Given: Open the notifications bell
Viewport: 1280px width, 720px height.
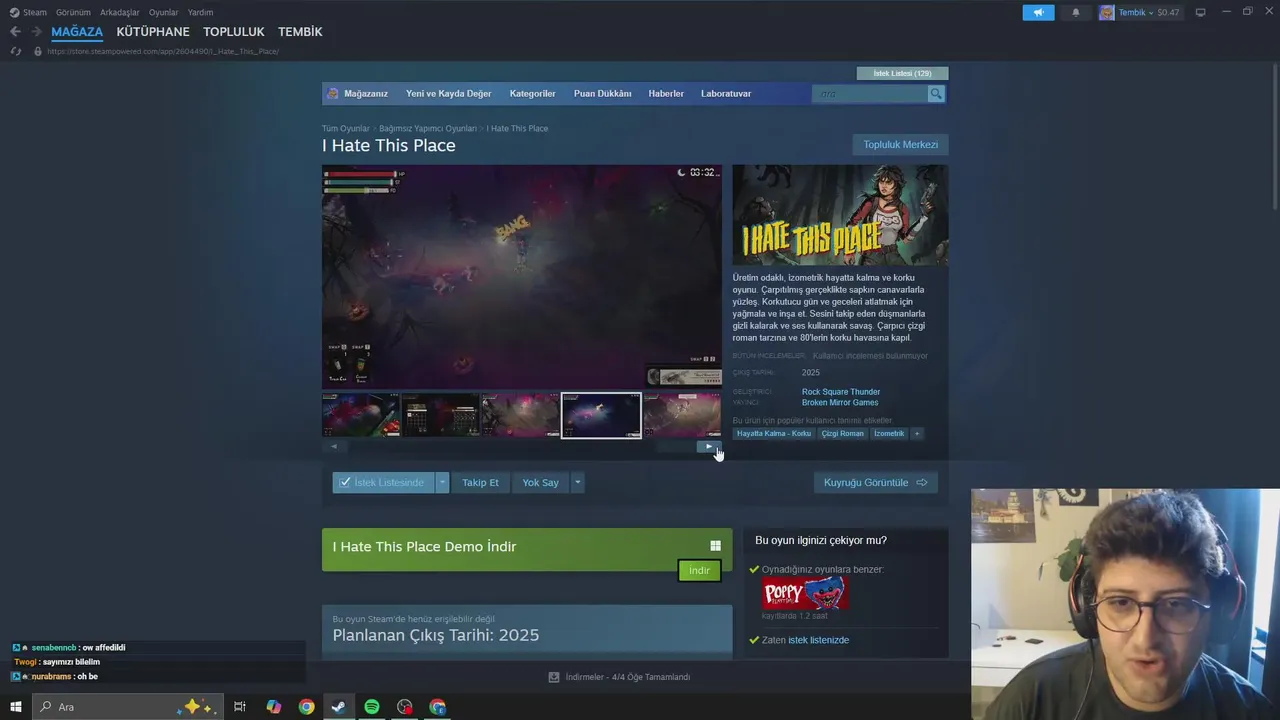Looking at the screenshot, I should (x=1076, y=12).
